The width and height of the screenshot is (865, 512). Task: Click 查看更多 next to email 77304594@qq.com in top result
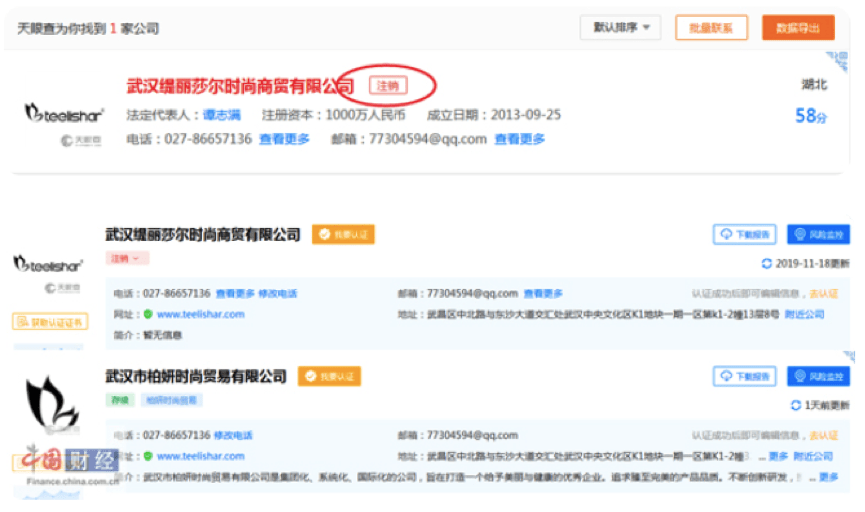click(520, 139)
